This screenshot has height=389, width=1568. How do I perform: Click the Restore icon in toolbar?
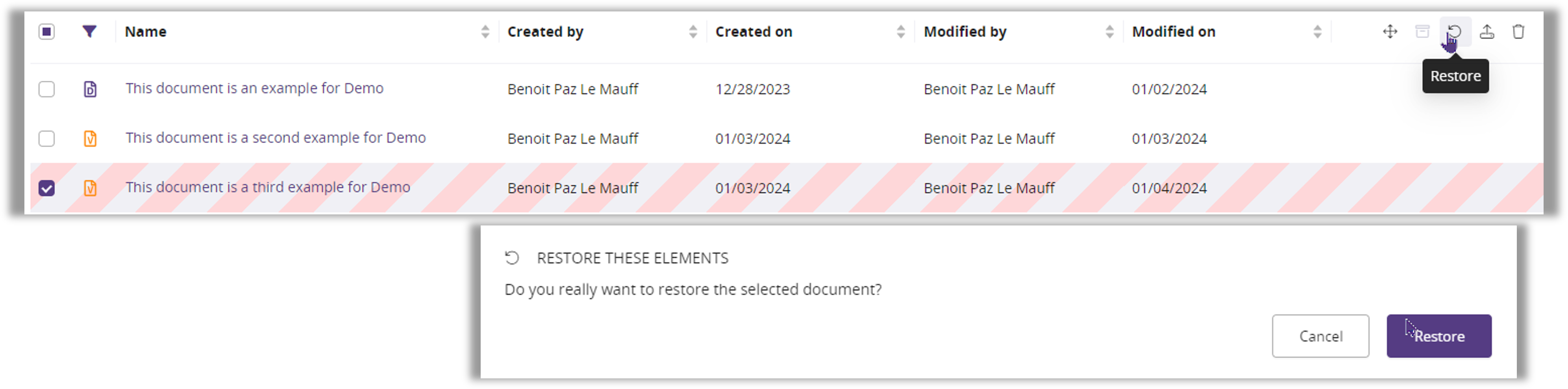[x=1454, y=31]
